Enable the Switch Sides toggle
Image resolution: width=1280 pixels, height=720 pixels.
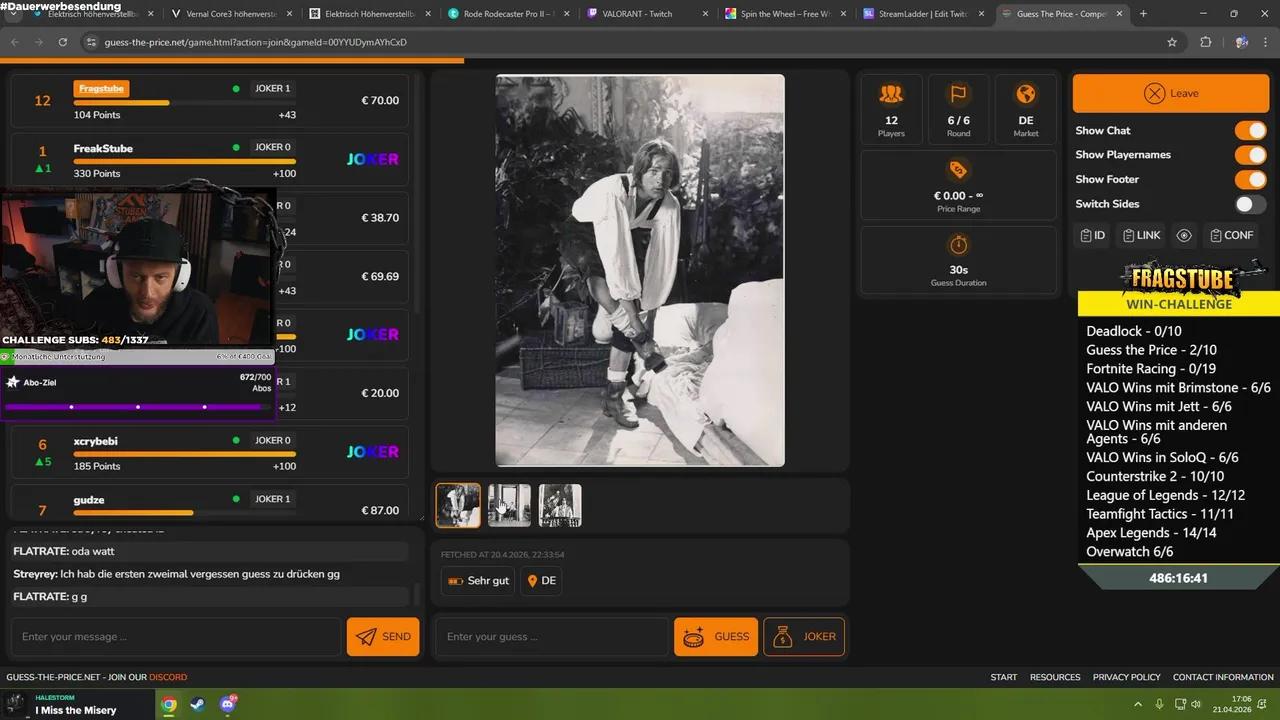1247,203
